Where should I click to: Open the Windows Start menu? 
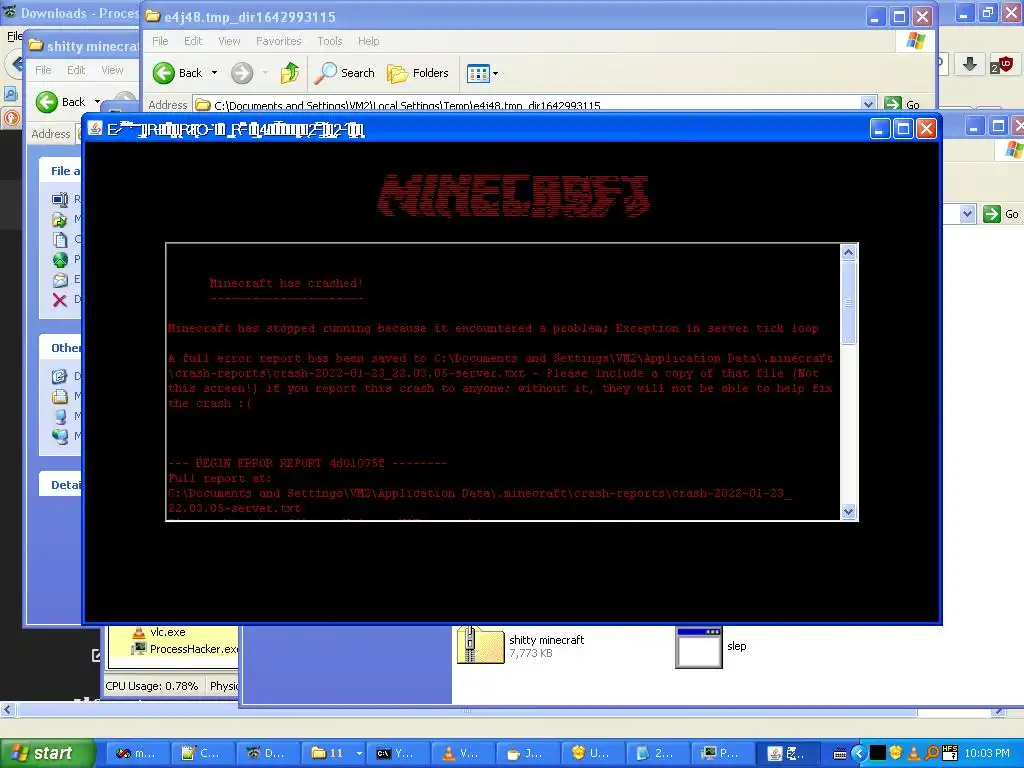pos(48,753)
